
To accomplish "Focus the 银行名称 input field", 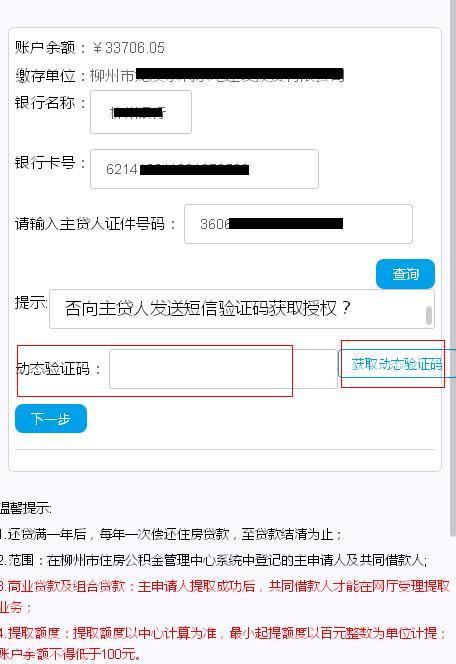I will [x=141, y=112].
